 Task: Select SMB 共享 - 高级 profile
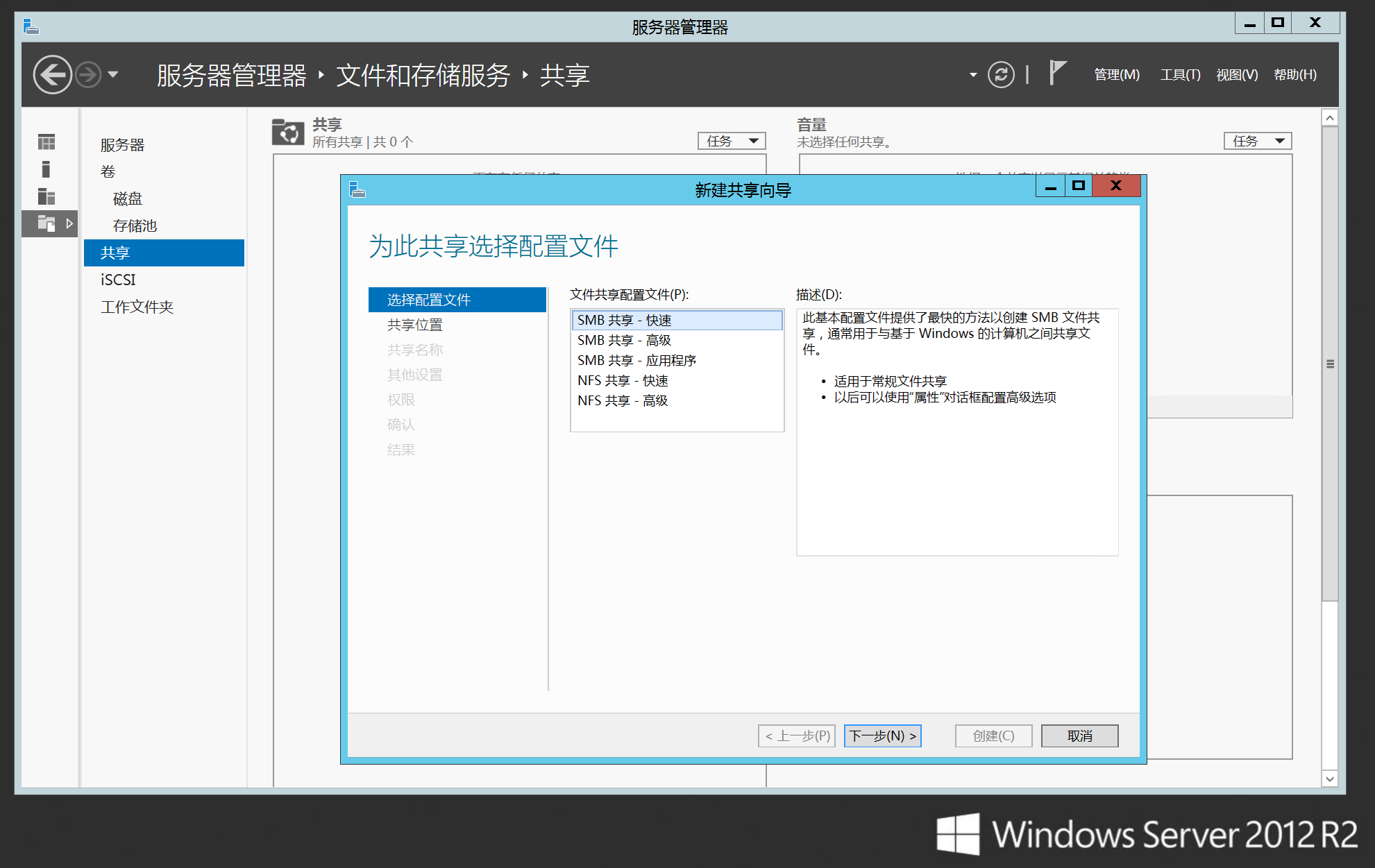click(624, 340)
